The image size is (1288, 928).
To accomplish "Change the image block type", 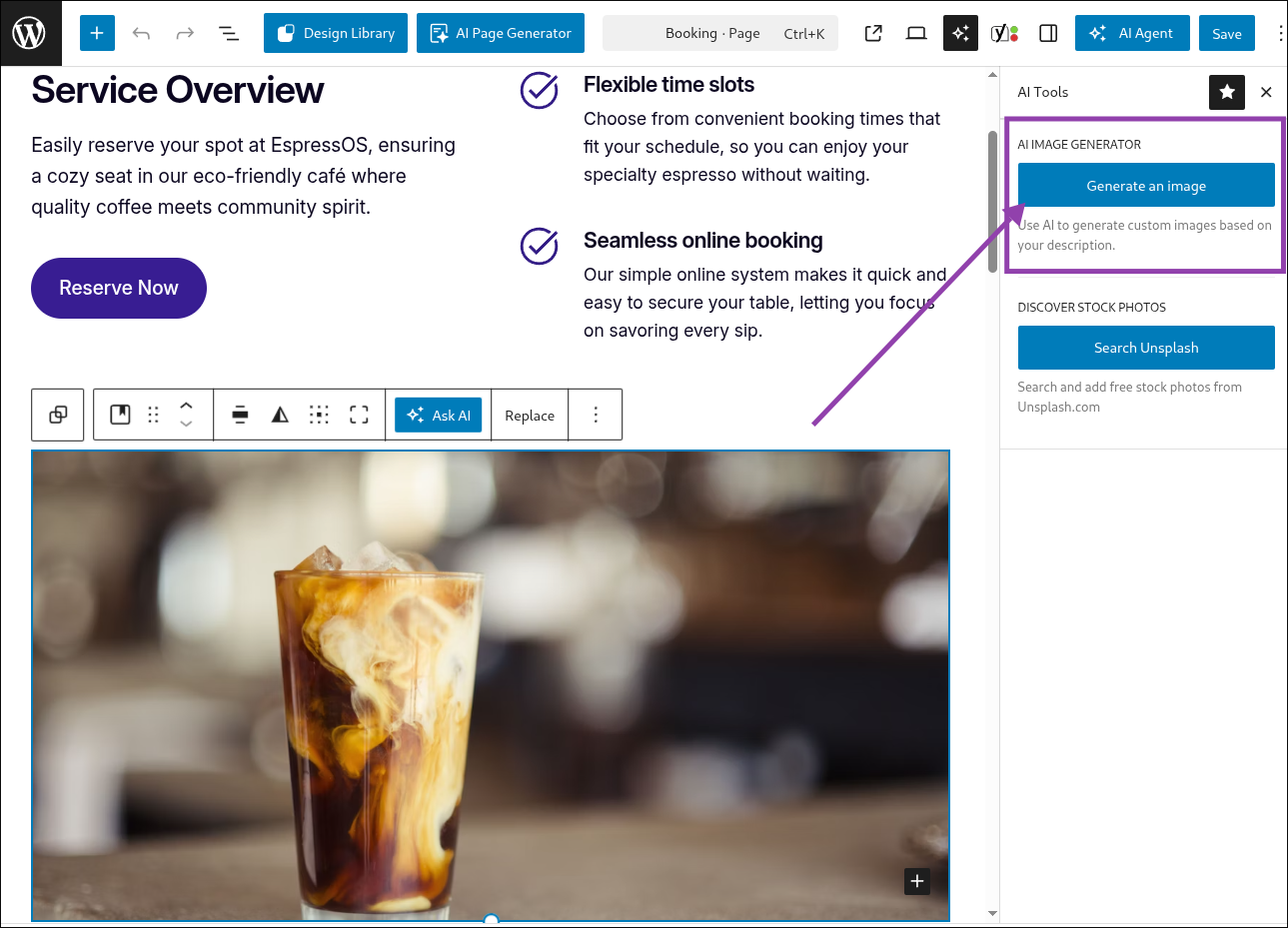I will coord(120,415).
